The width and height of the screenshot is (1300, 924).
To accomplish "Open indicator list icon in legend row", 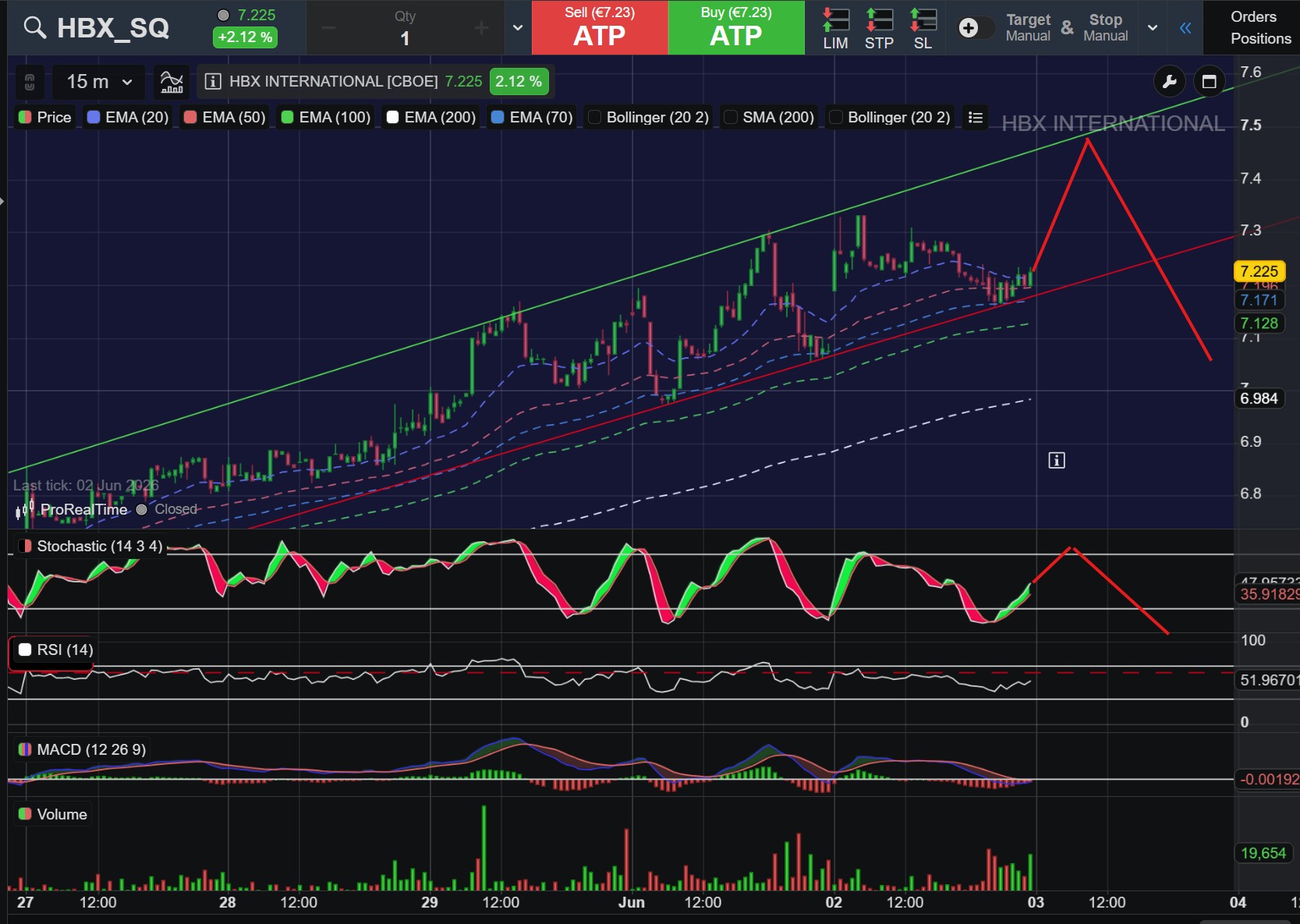I will point(975,117).
